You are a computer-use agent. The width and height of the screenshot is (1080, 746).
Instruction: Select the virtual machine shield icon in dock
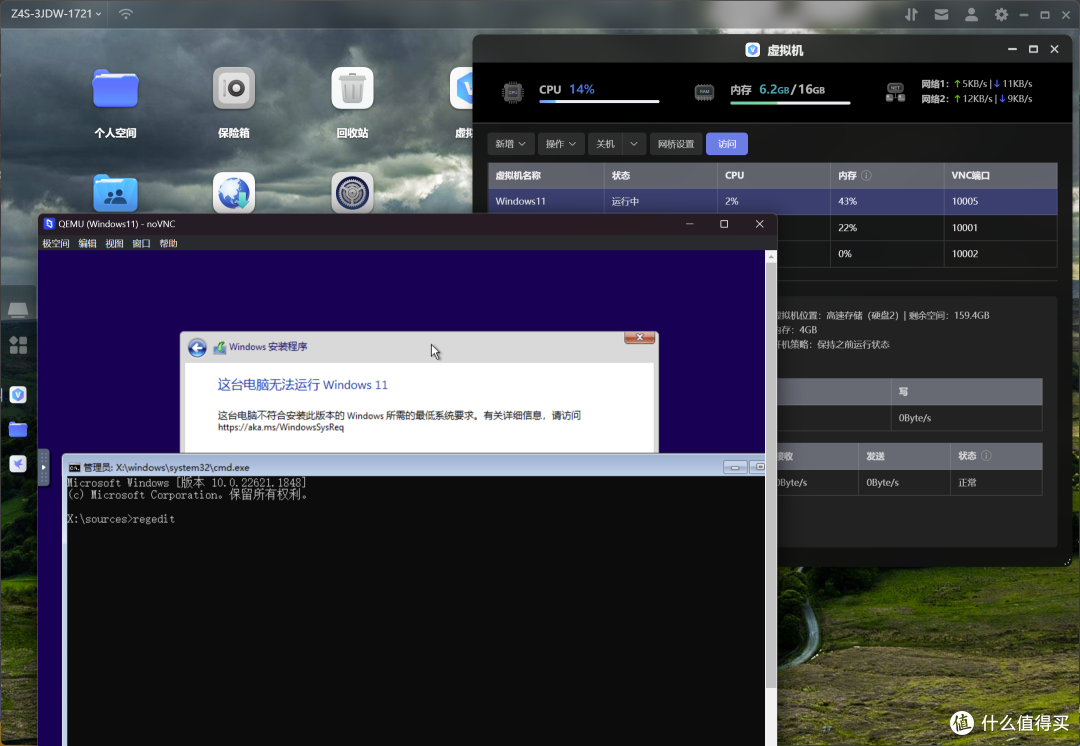click(x=18, y=395)
